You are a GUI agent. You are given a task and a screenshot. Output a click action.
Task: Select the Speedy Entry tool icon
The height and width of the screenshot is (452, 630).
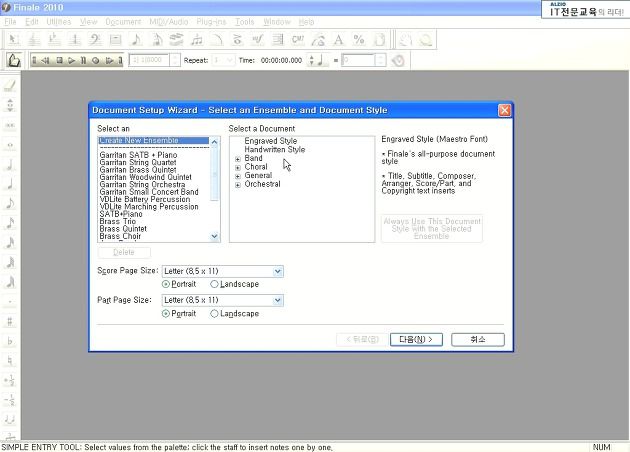157,40
